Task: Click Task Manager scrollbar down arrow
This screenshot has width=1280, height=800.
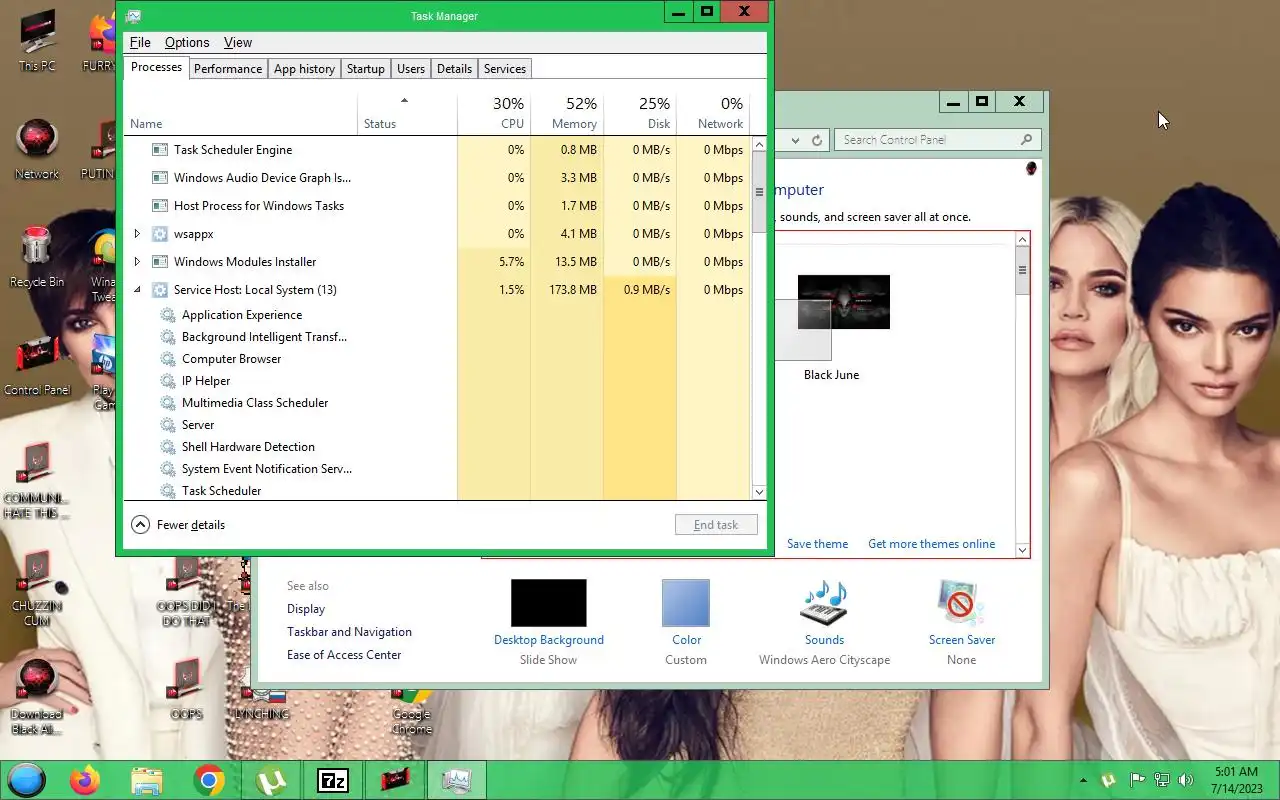Action: 759,491
